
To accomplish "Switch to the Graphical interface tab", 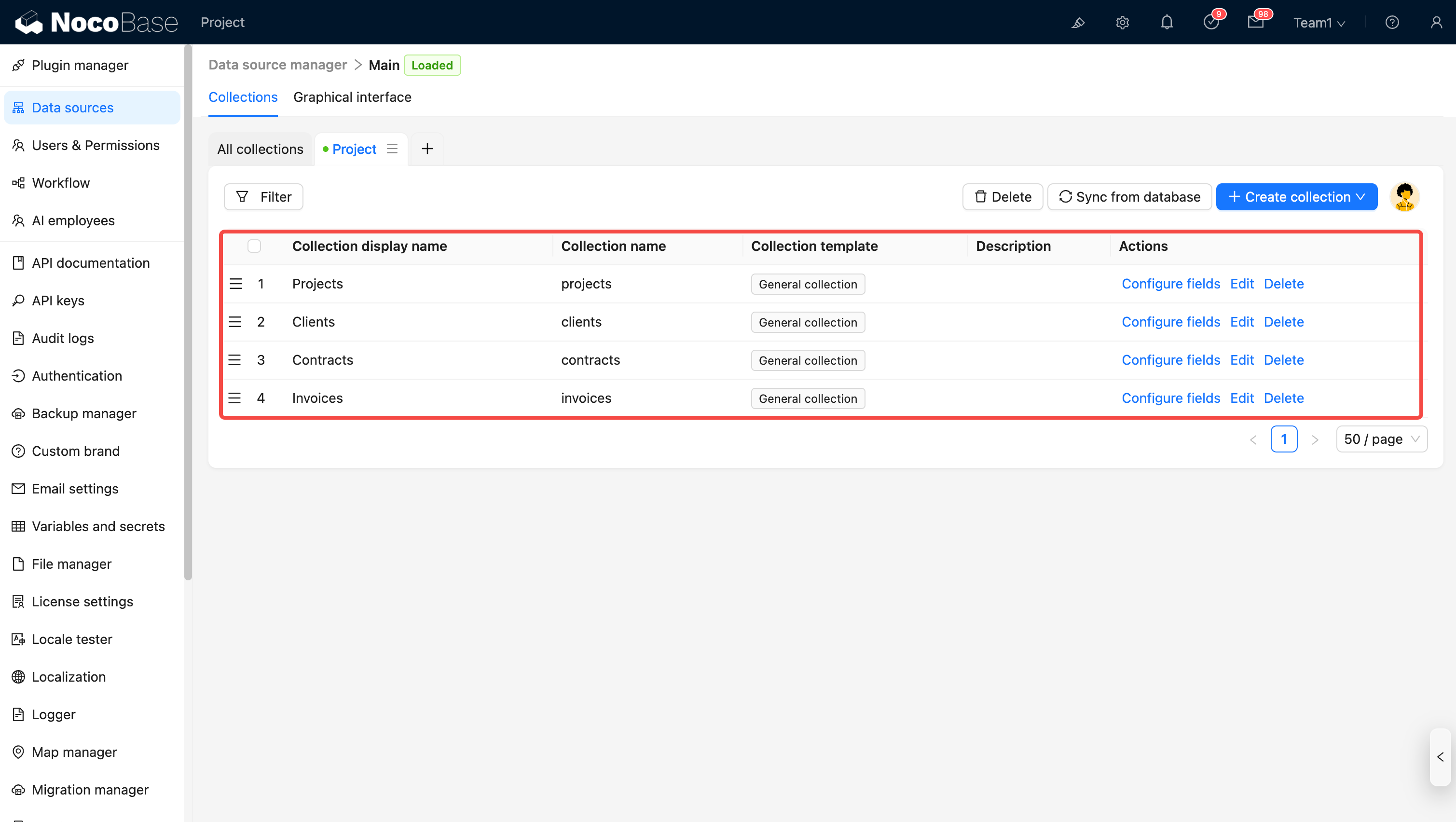I will [352, 97].
